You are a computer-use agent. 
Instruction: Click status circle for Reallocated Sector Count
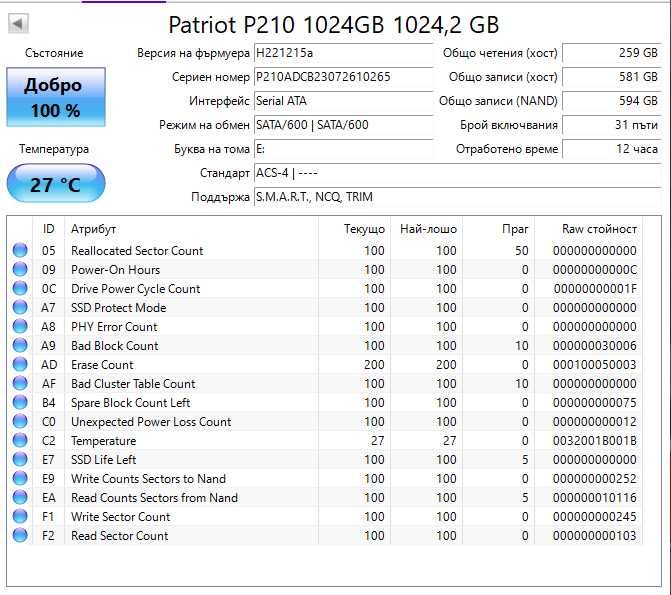pos(20,250)
